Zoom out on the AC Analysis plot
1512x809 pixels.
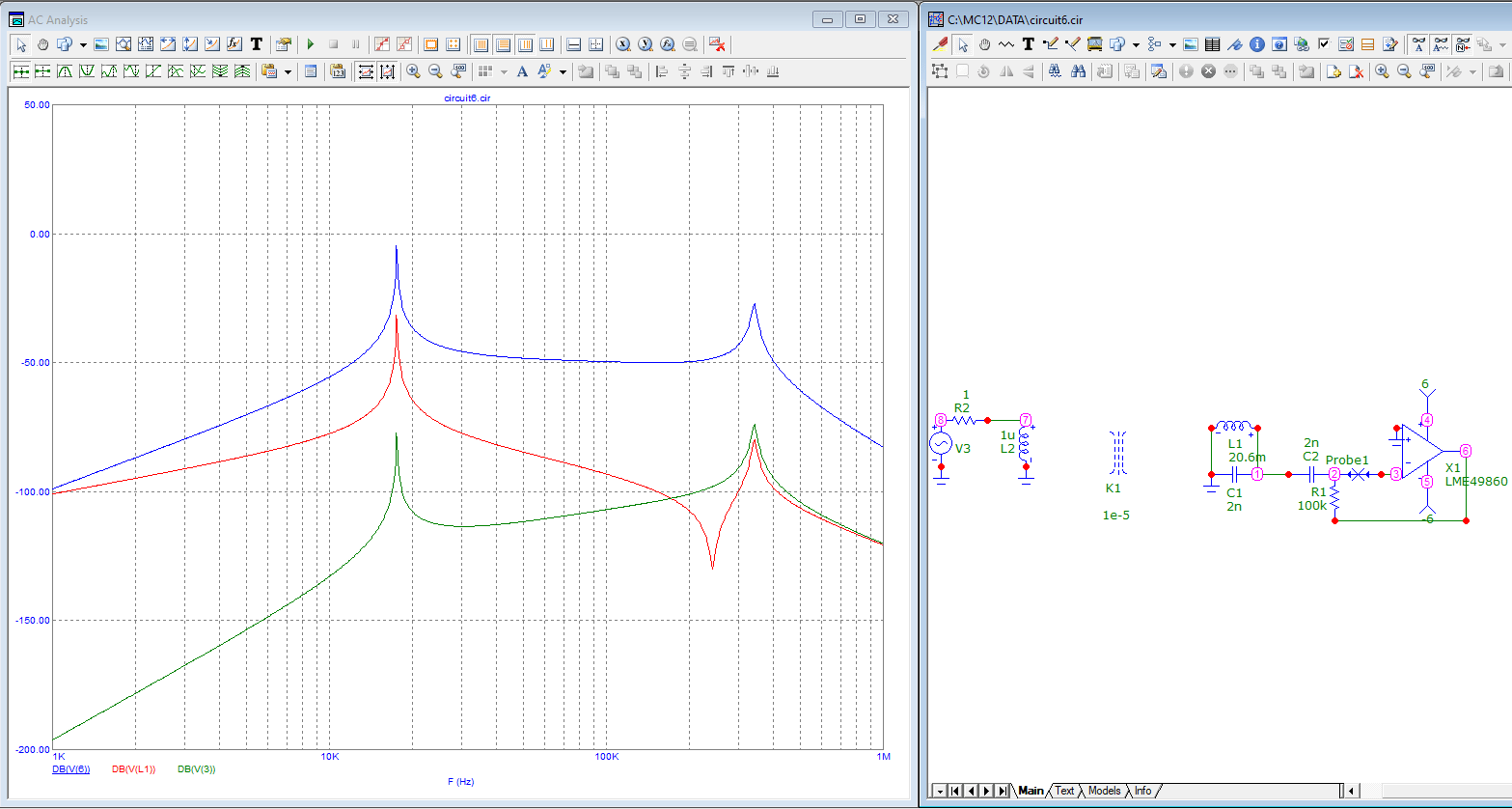tap(435, 70)
